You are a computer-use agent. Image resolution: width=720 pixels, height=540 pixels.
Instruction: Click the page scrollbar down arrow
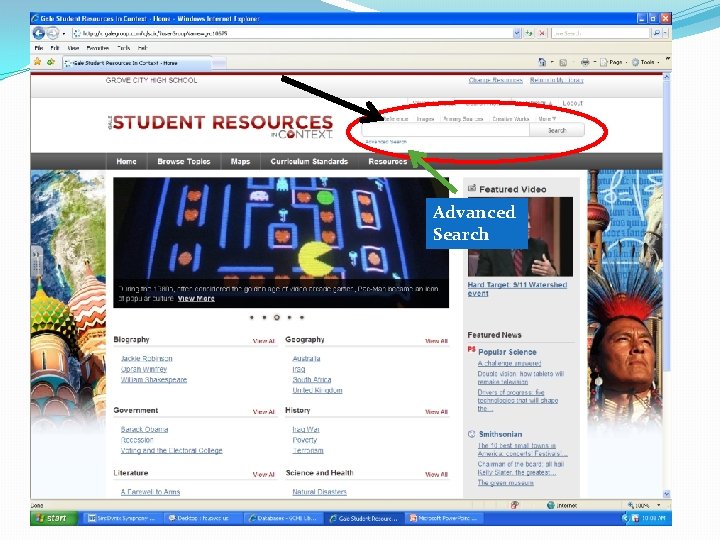[x=667, y=494]
